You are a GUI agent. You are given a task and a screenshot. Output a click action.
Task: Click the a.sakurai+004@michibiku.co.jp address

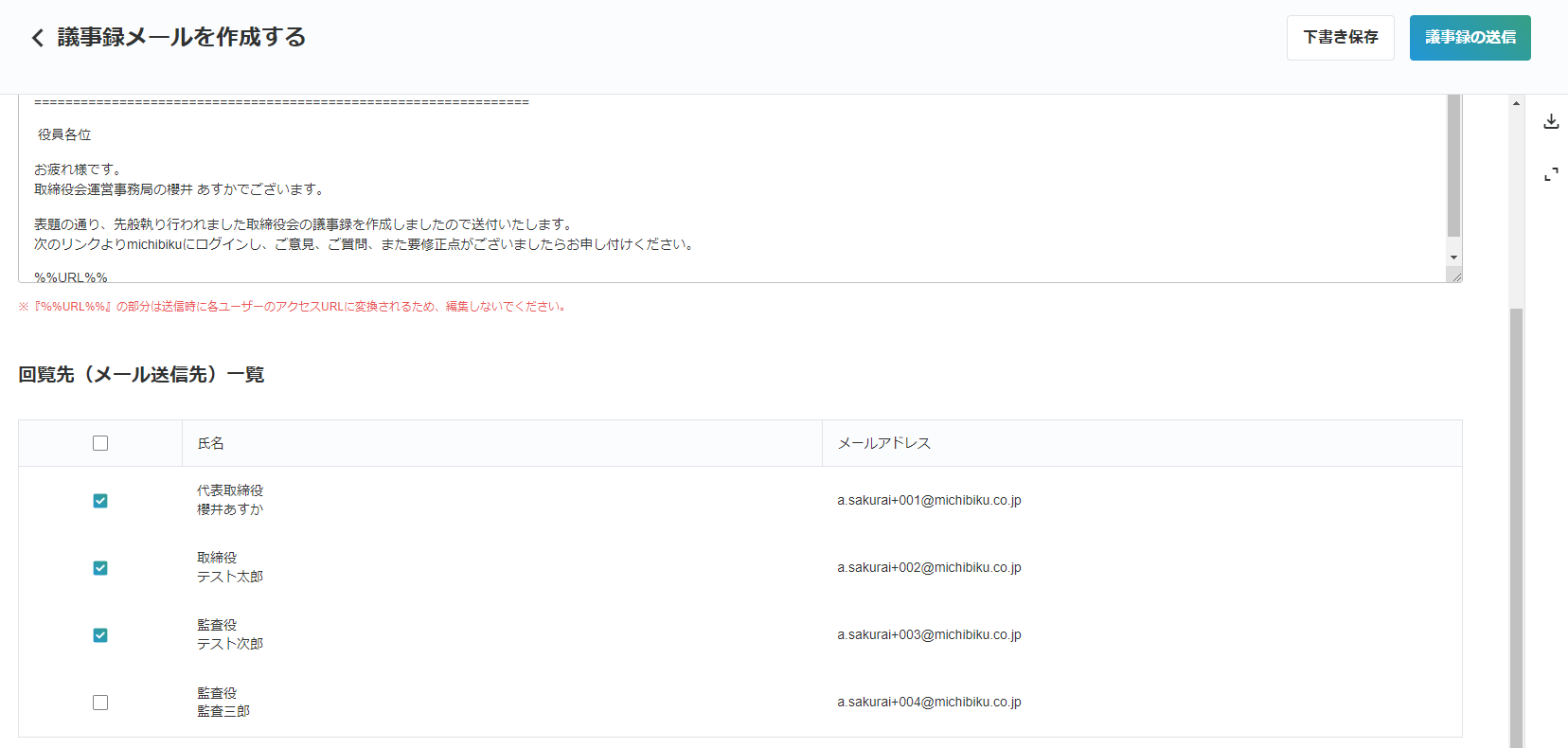[x=929, y=703]
